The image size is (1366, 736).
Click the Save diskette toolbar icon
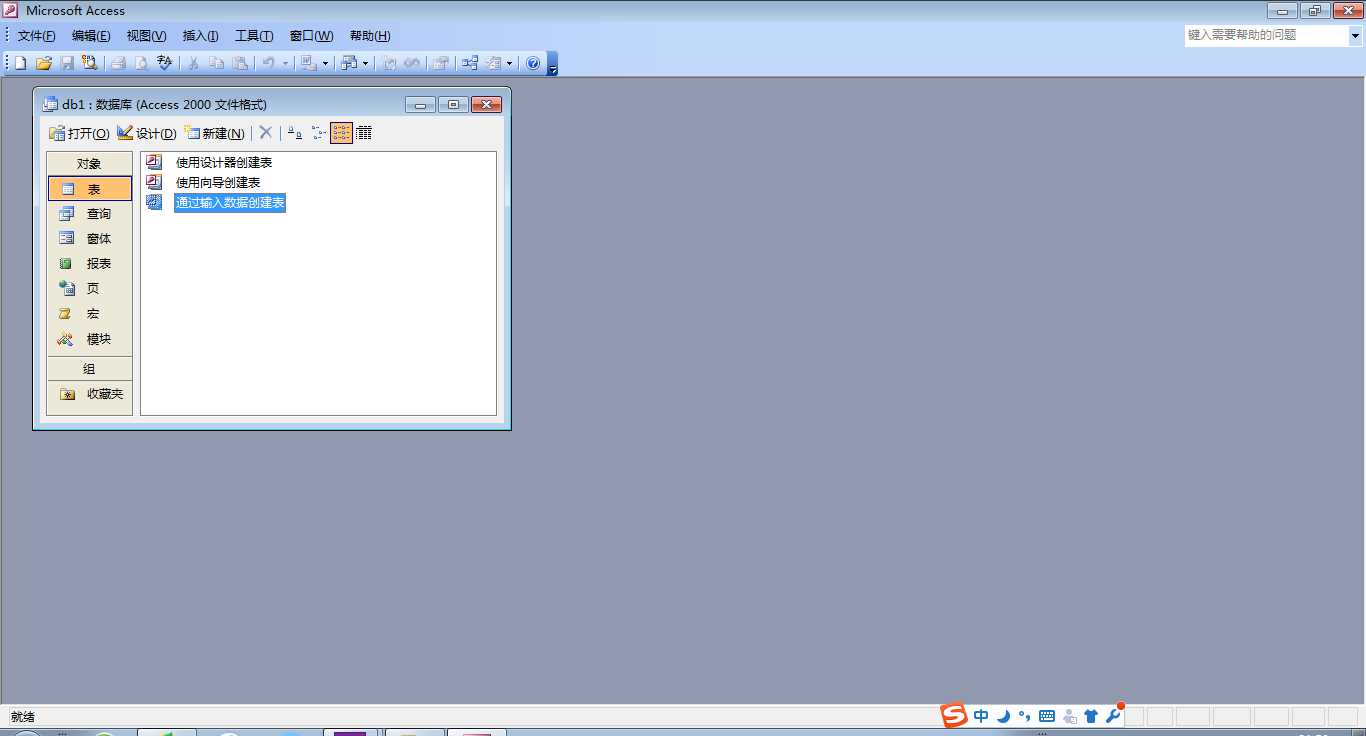tap(68, 63)
